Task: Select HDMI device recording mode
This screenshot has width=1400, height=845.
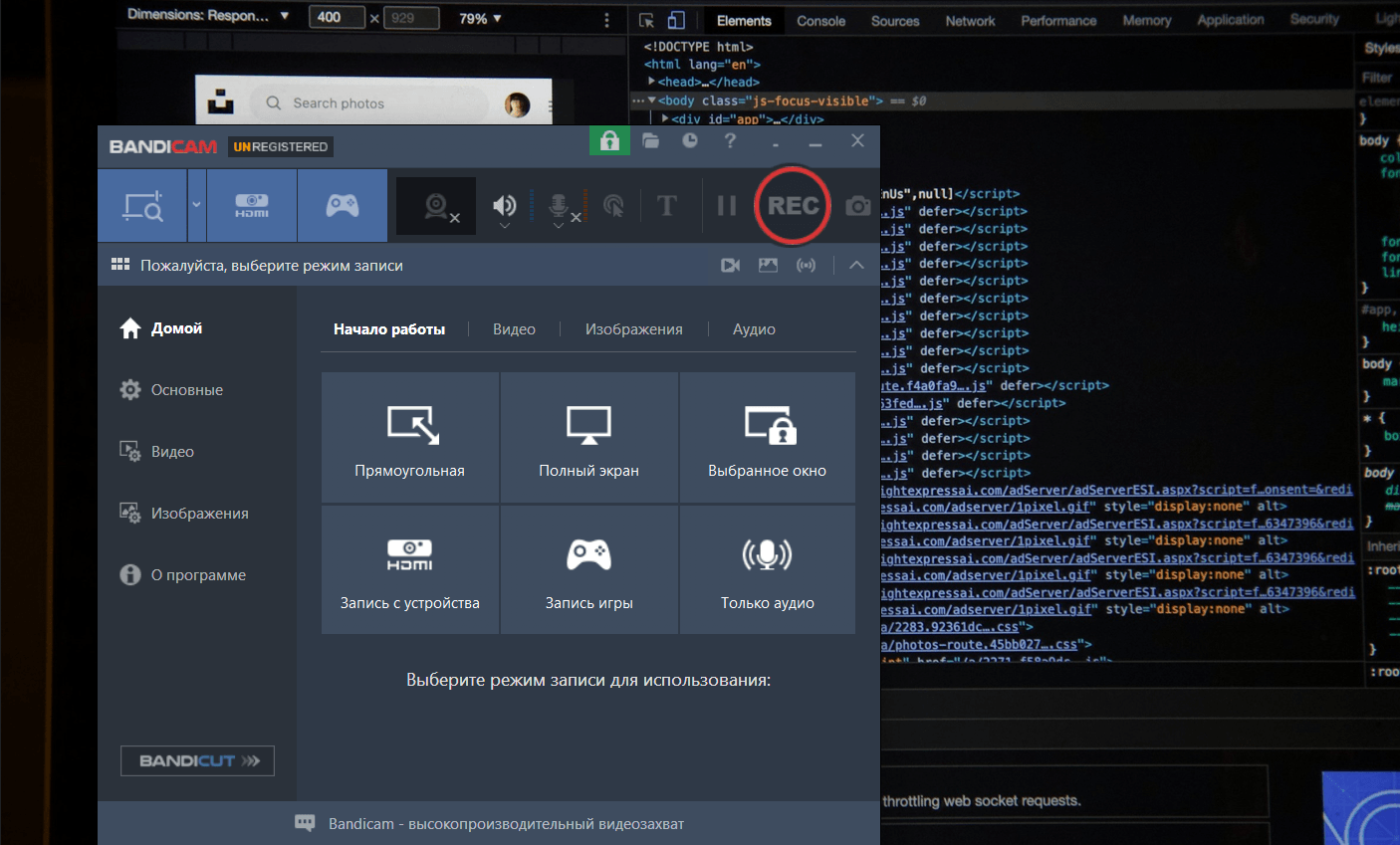Action: click(252, 206)
